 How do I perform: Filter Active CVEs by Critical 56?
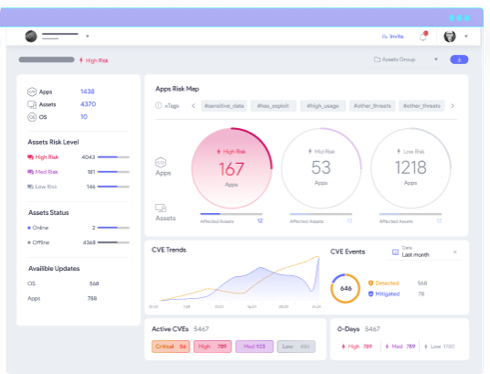[x=171, y=346]
